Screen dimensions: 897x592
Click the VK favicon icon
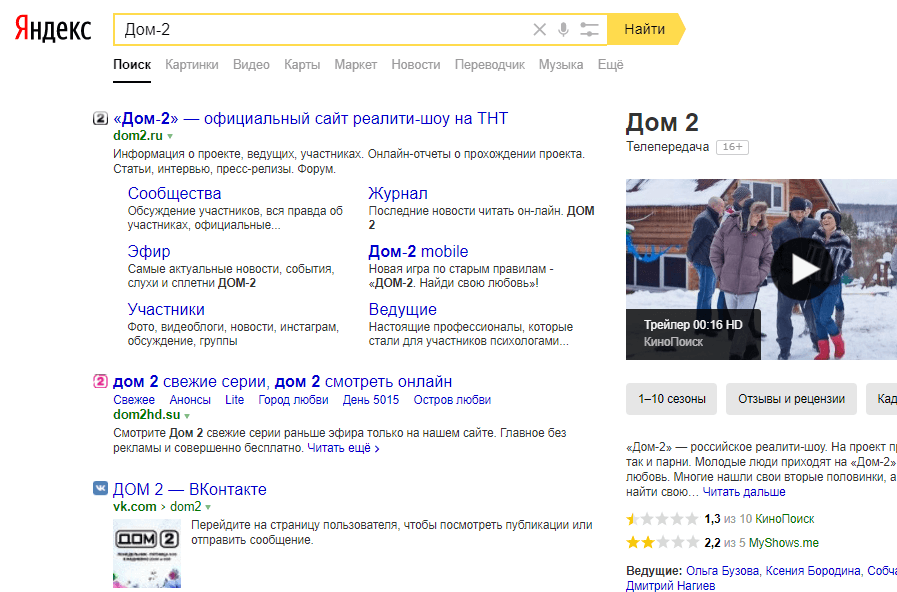100,489
